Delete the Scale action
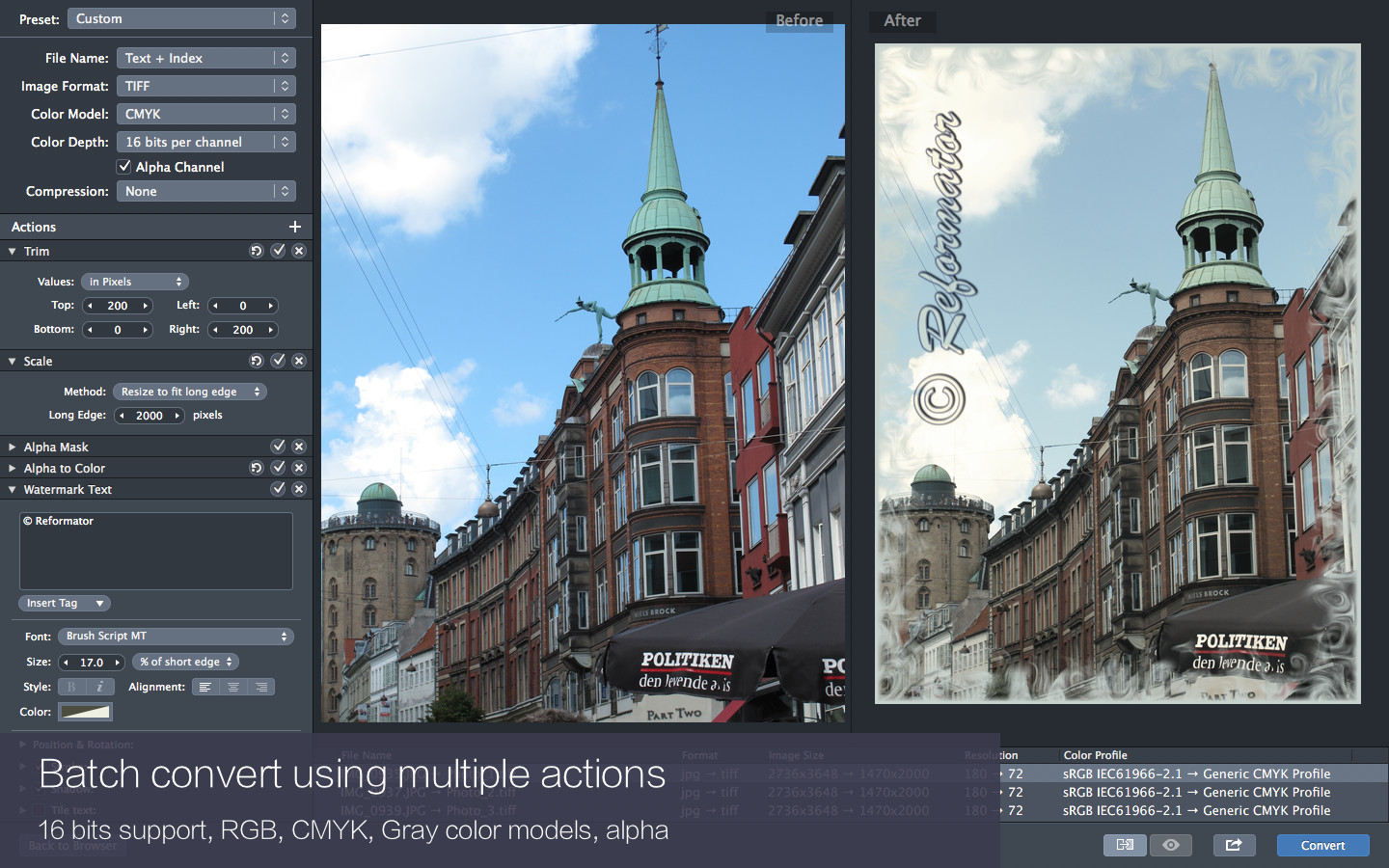This screenshot has width=1389, height=868. [299, 361]
